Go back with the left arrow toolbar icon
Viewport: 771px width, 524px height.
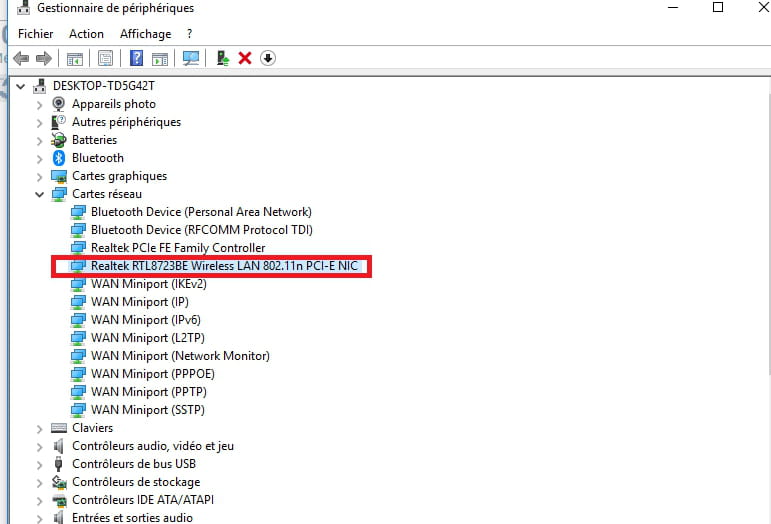point(21,58)
